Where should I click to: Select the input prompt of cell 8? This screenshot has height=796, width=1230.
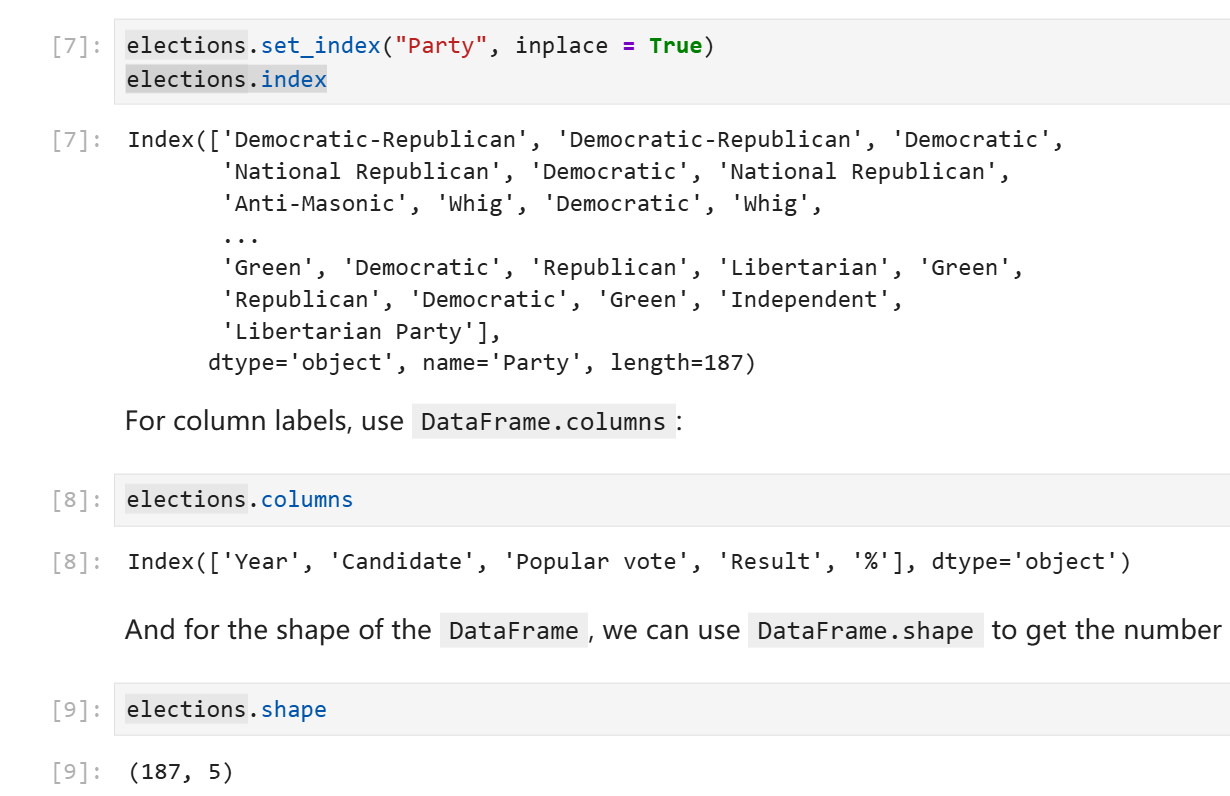75,501
